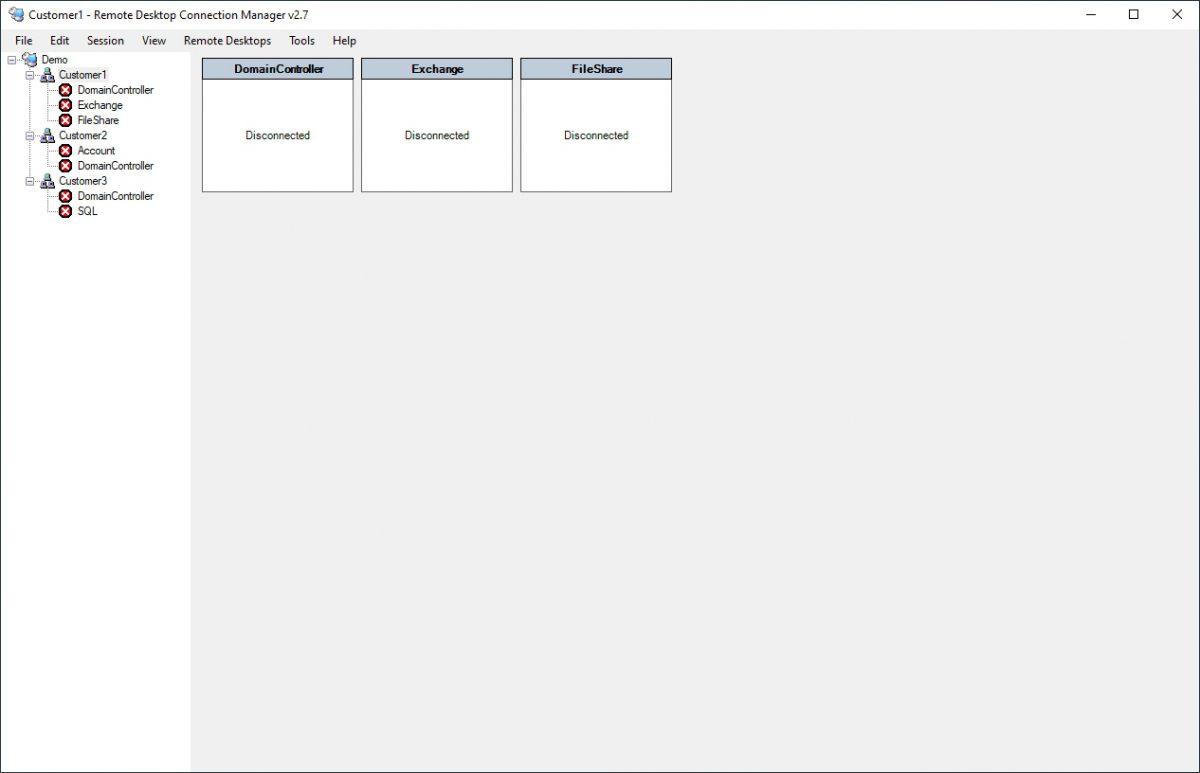Click the red status icon beside DomainController under Customer1
Image resolution: width=1200 pixels, height=773 pixels.
[x=66, y=90]
